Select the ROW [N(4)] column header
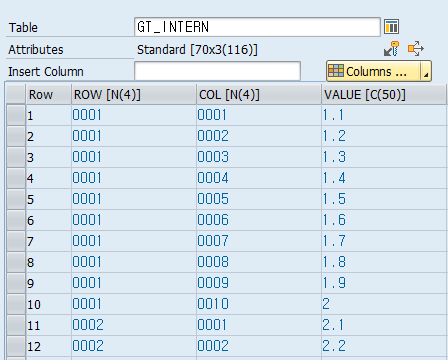Viewport: 448px width, 360px height. tap(134, 94)
